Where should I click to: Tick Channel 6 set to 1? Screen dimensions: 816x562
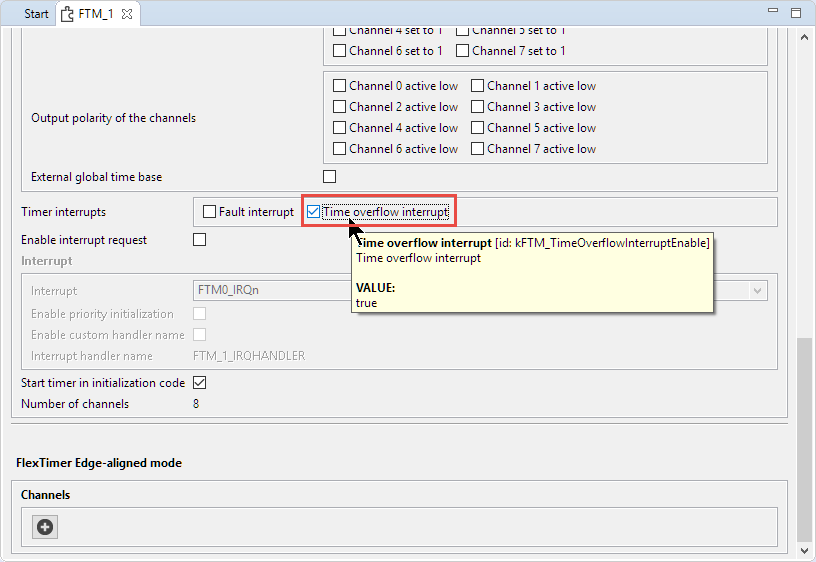(x=340, y=51)
